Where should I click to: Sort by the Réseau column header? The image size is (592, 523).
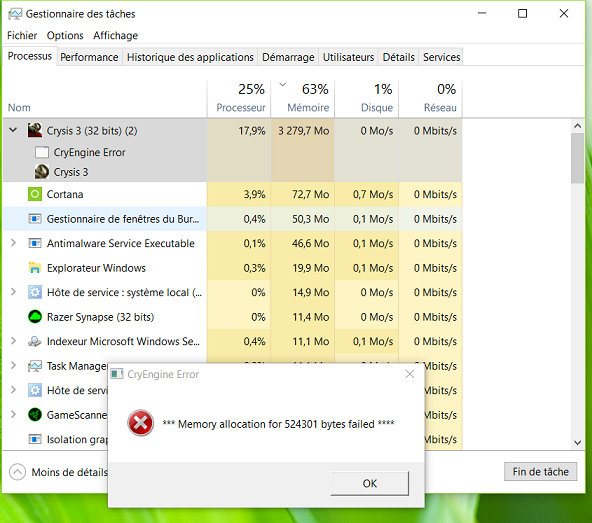430,99
